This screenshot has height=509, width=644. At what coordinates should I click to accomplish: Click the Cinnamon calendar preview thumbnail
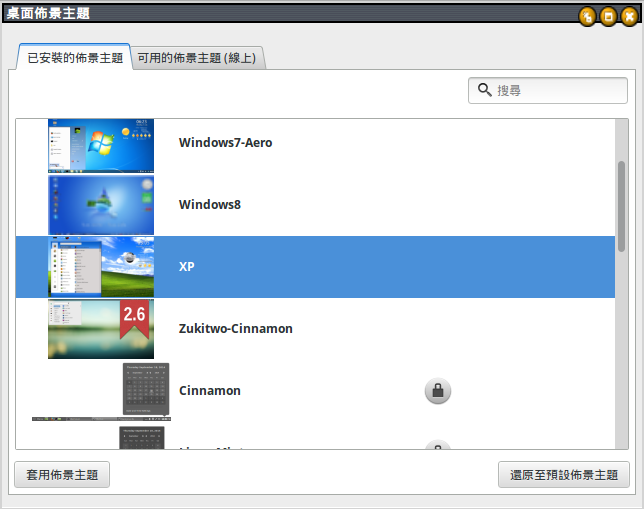pos(146,389)
